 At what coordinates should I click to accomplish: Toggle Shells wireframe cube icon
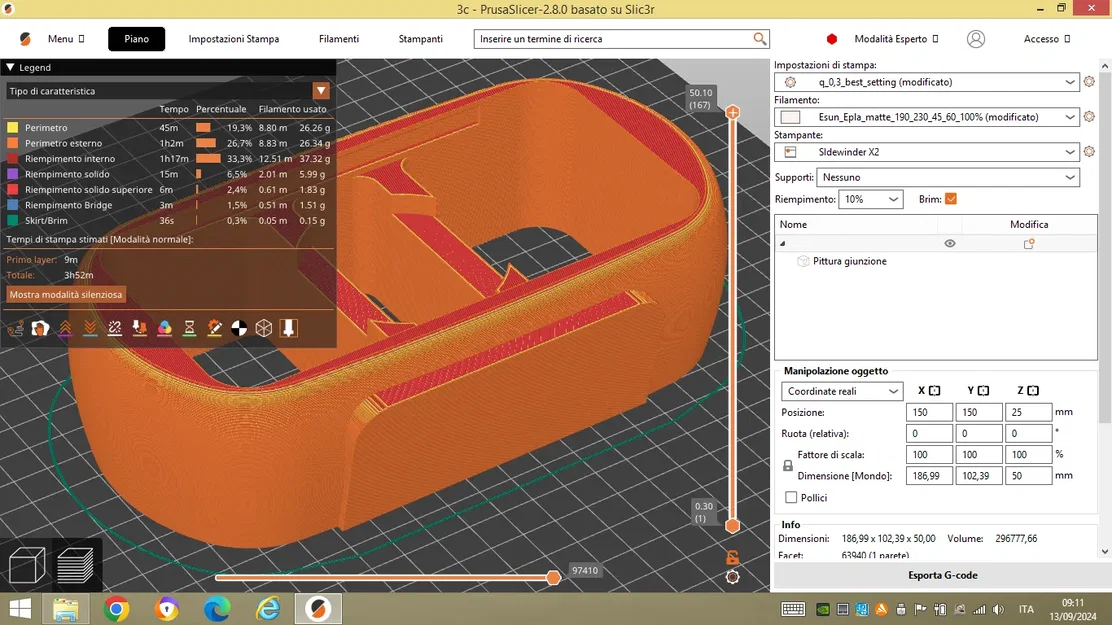(x=264, y=328)
